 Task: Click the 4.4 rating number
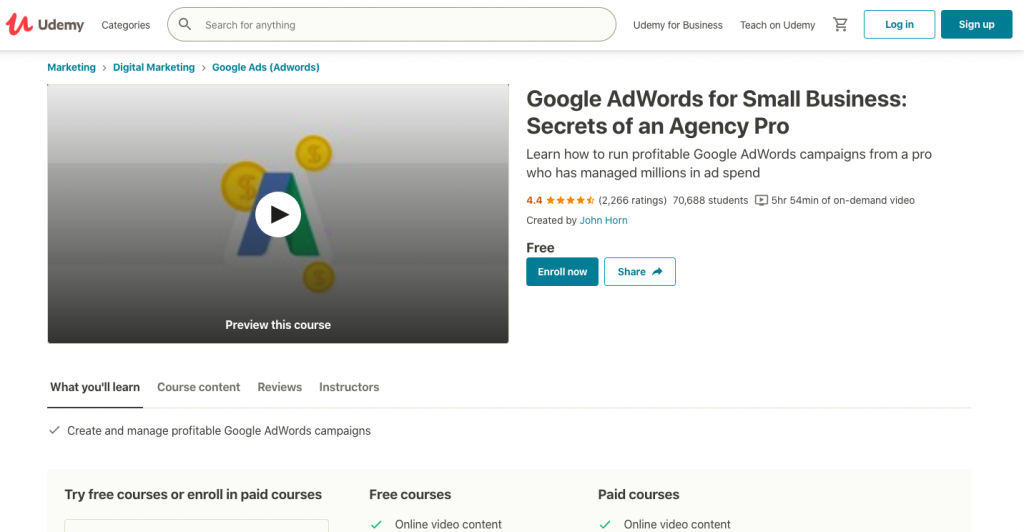(534, 200)
